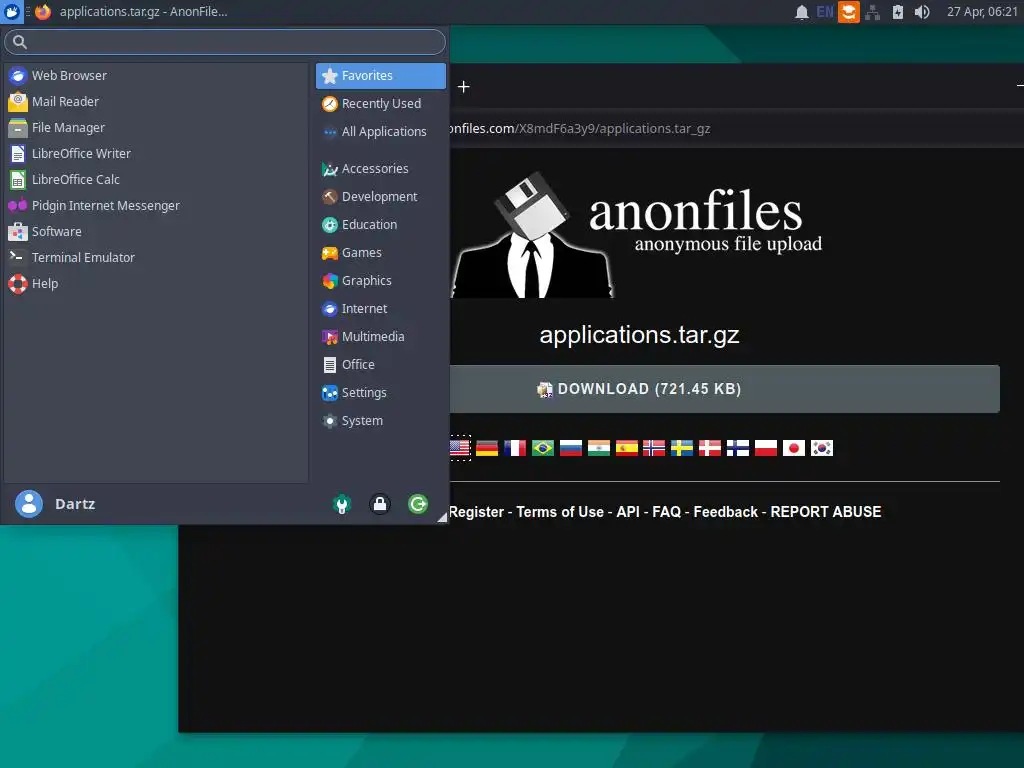1024x768 pixels.
Task: Open the Accessories category
Action: coord(381,169)
